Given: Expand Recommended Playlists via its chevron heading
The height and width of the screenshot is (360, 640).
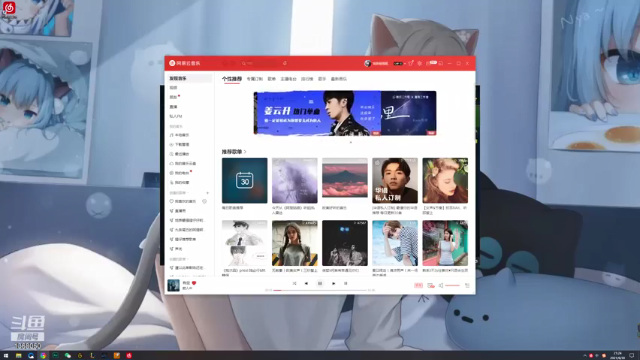Looking at the screenshot, I should point(234,151).
